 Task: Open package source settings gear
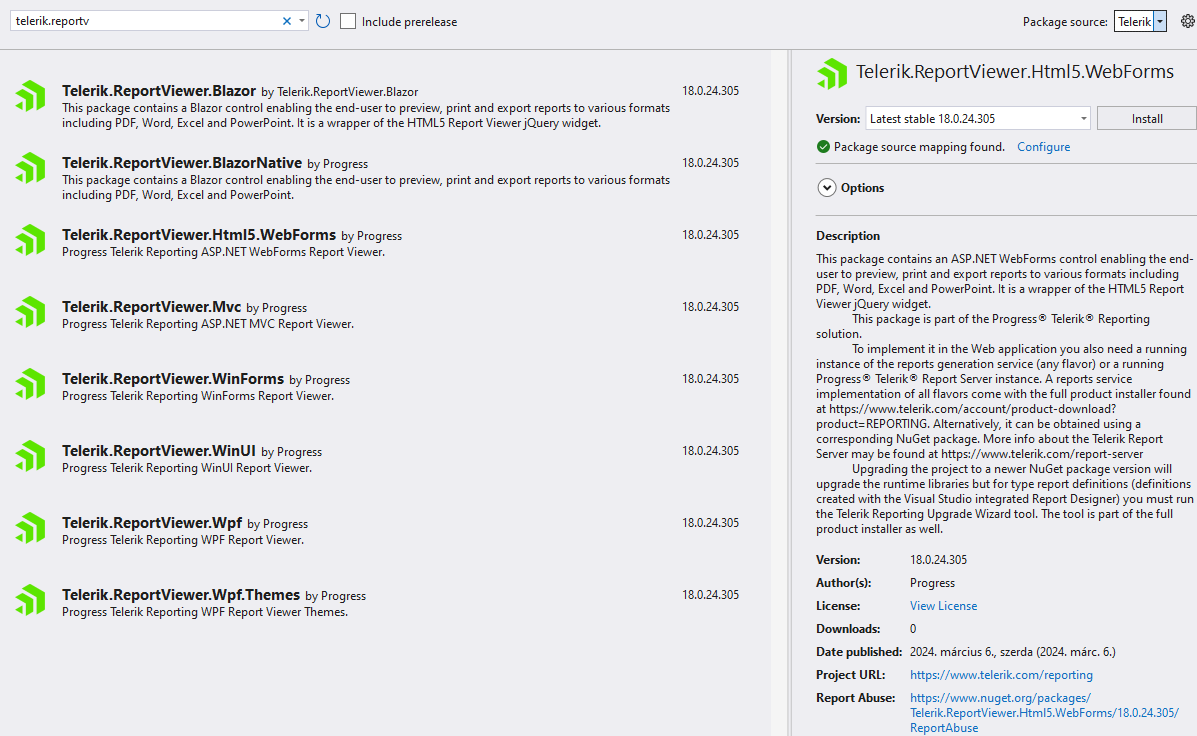[x=1187, y=22]
